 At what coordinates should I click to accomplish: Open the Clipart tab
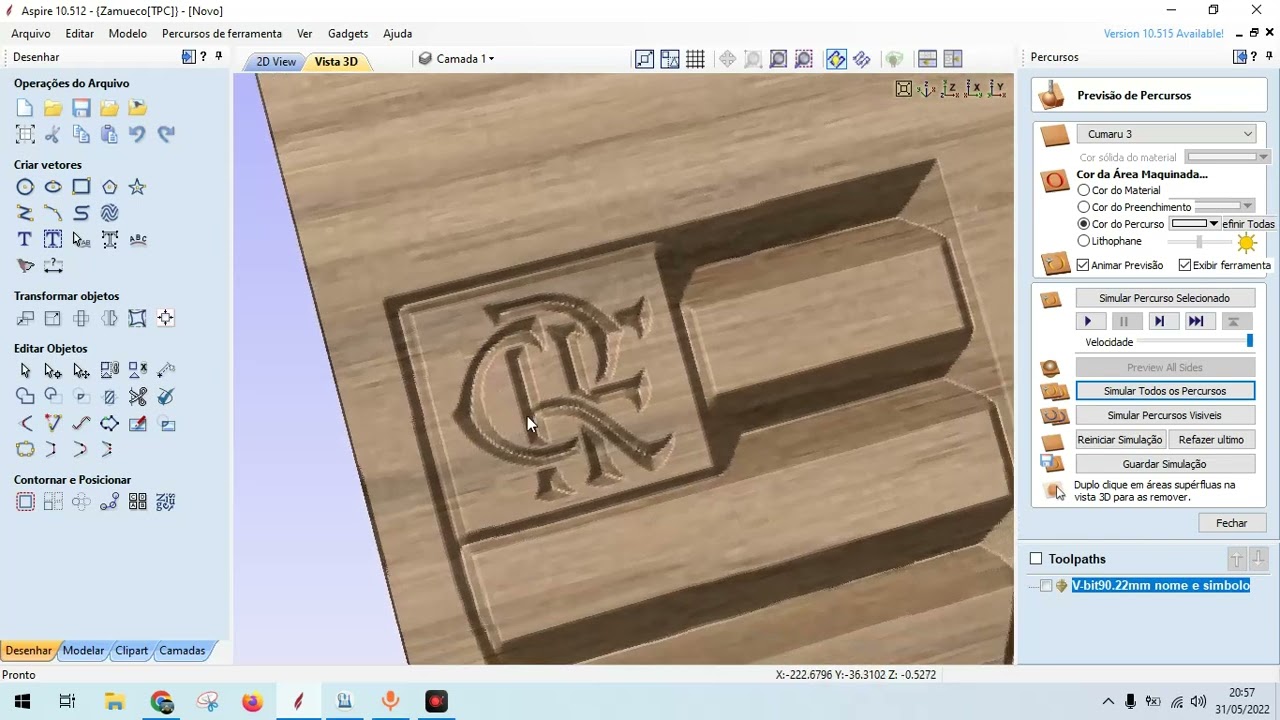[131, 650]
